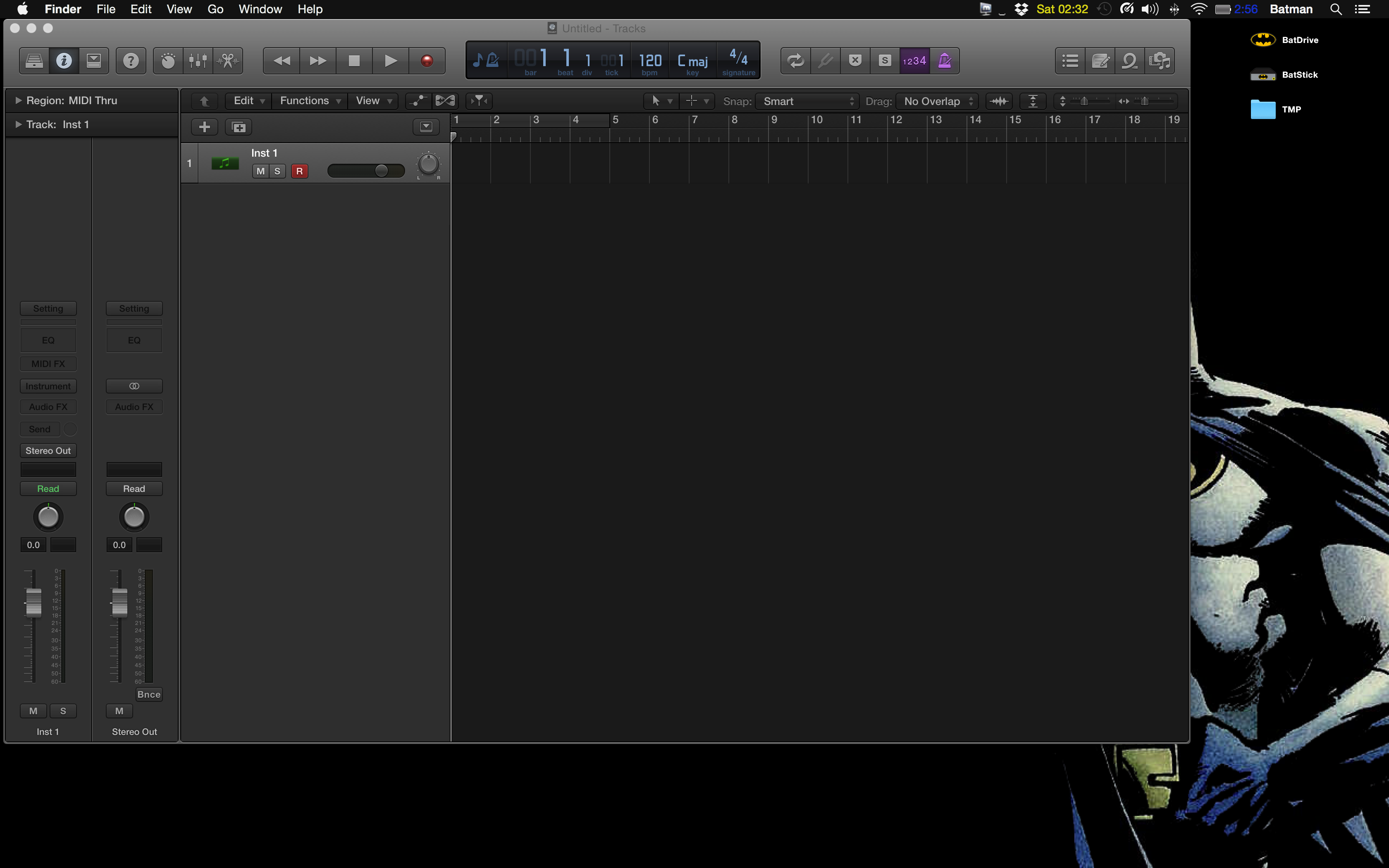
Task: Click the red Record button
Action: click(427, 61)
